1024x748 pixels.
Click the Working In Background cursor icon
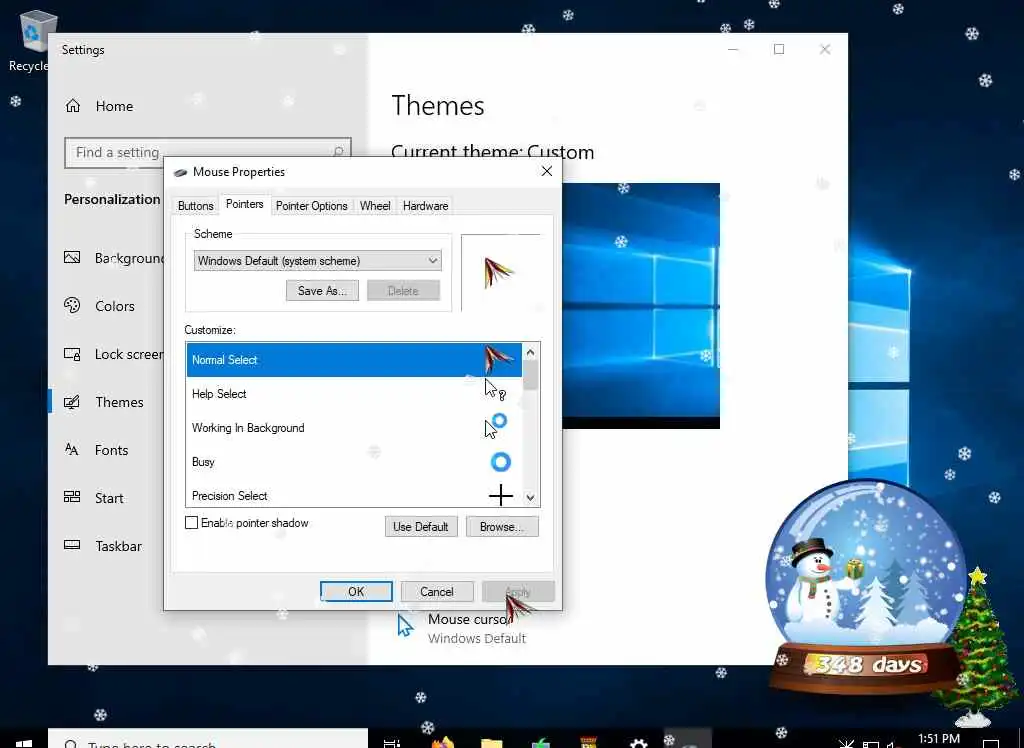coord(496,426)
